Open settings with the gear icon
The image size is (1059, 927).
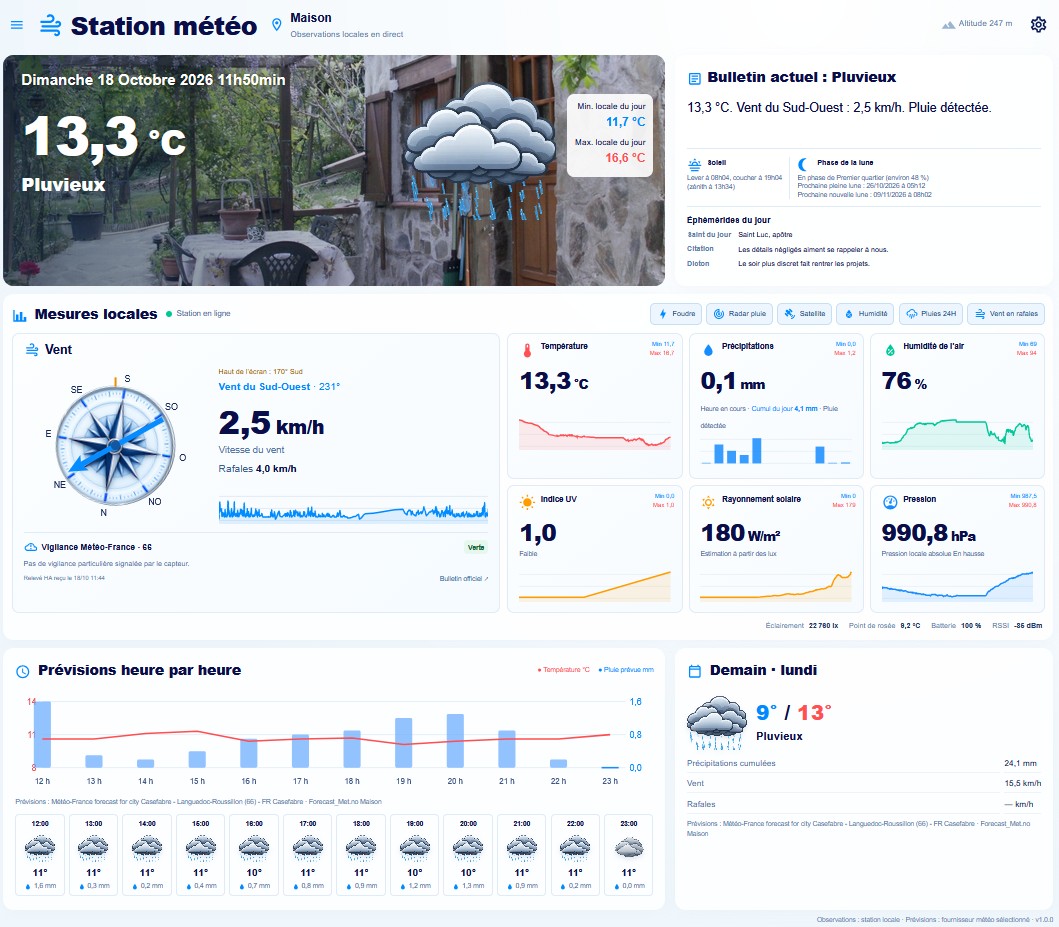coord(1038,25)
